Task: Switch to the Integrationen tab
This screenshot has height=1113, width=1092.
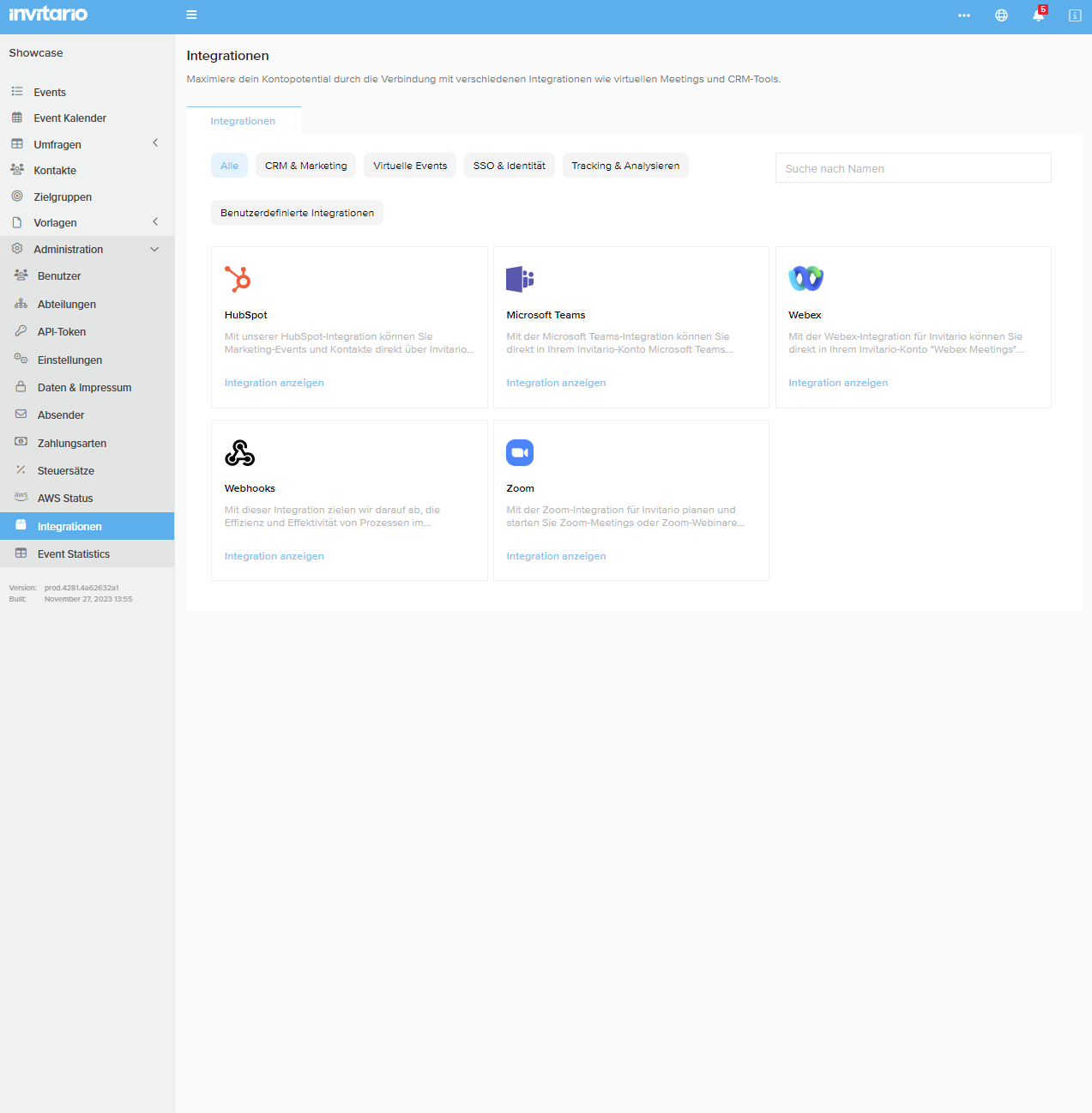Action: (243, 121)
